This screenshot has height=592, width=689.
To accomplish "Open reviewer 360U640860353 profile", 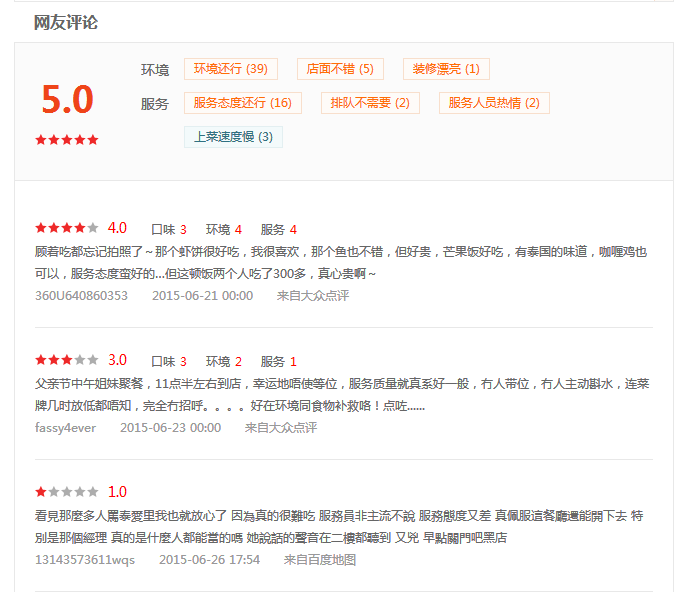I will [x=81, y=295].
